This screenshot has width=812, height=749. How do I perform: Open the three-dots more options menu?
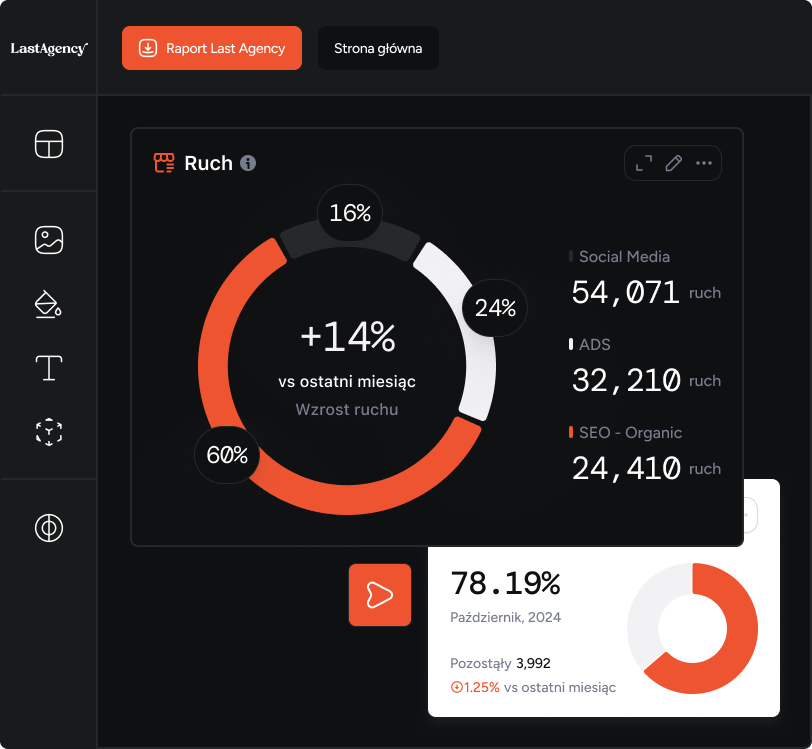(x=704, y=163)
